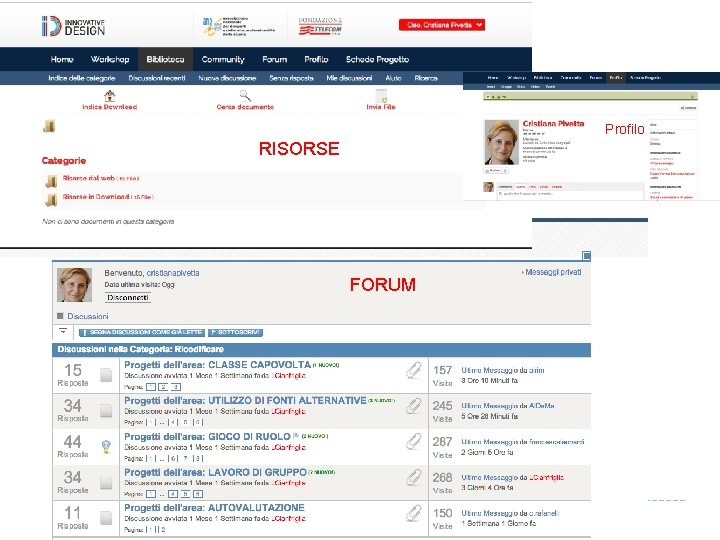
Task: Start a Nuova discussione from submenu
Action: (x=227, y=78)
